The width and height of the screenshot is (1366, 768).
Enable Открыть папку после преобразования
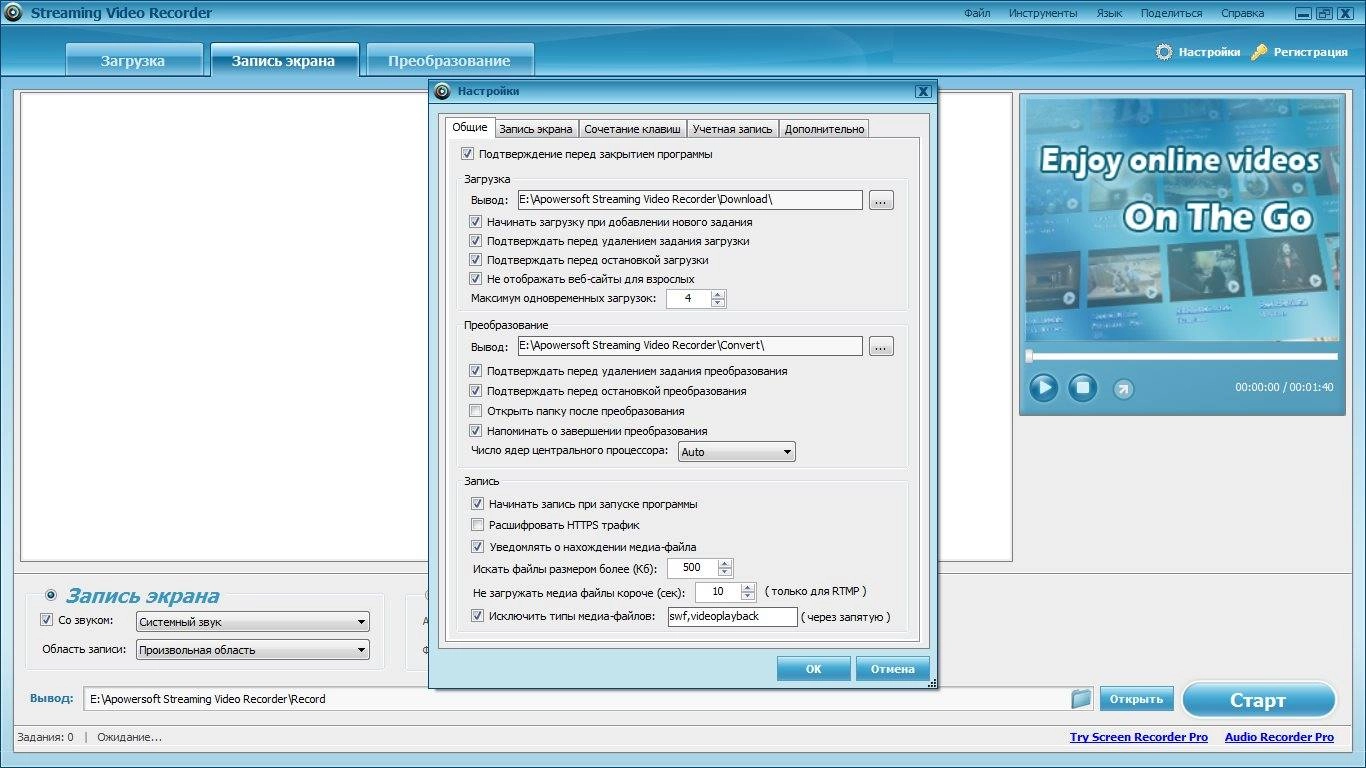coord(476,411)
